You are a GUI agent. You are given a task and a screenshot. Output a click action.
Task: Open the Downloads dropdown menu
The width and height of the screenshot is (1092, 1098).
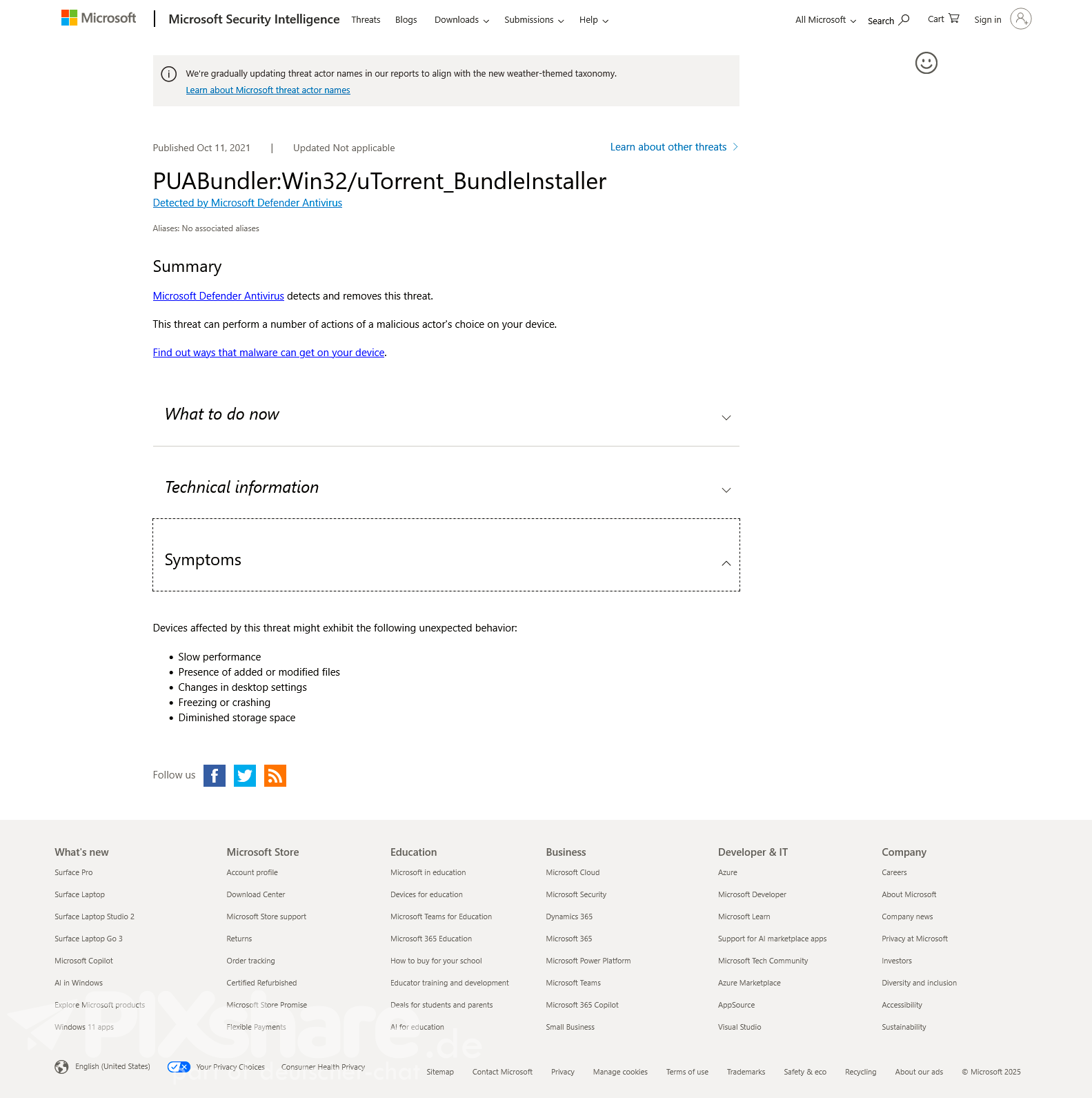tap(461, 20)
